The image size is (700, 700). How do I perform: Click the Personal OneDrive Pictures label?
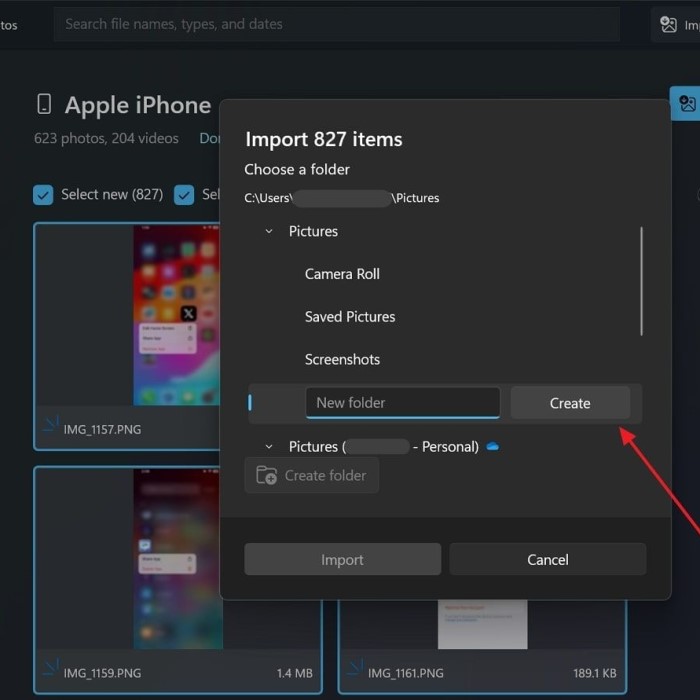coord(383,446)
